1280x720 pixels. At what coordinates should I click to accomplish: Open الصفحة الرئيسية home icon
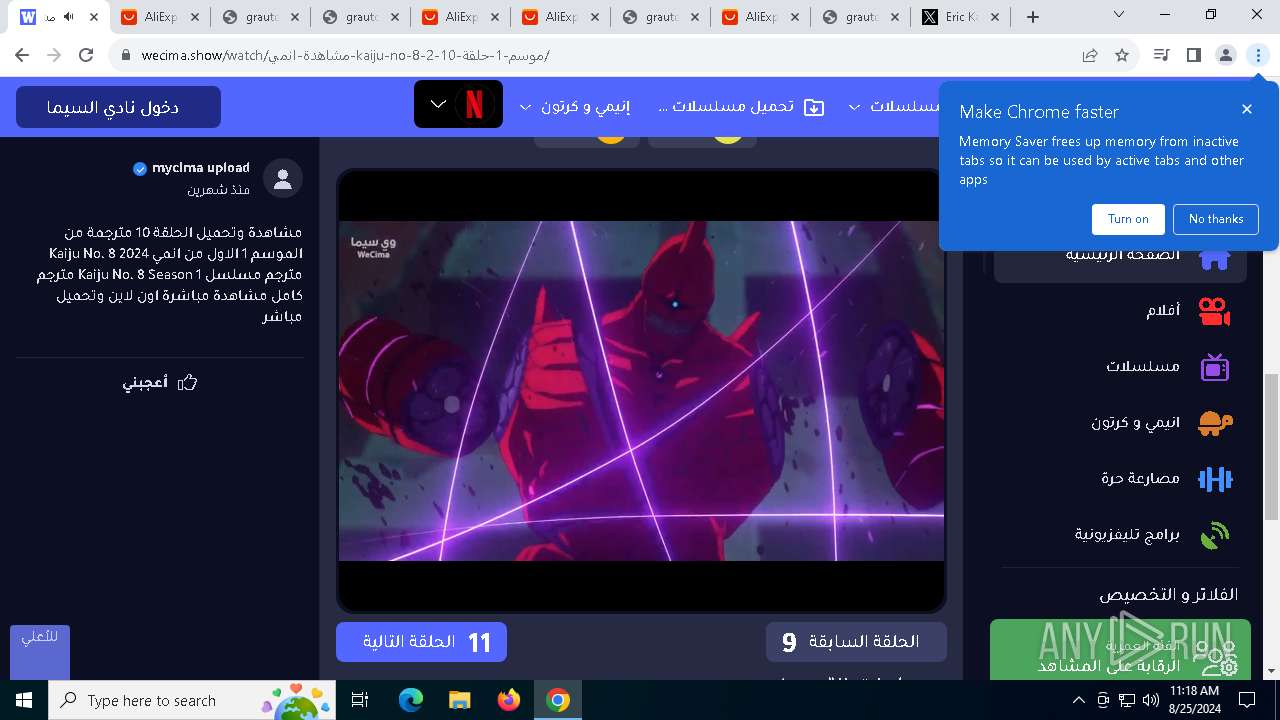click(x=1214, y=258)
